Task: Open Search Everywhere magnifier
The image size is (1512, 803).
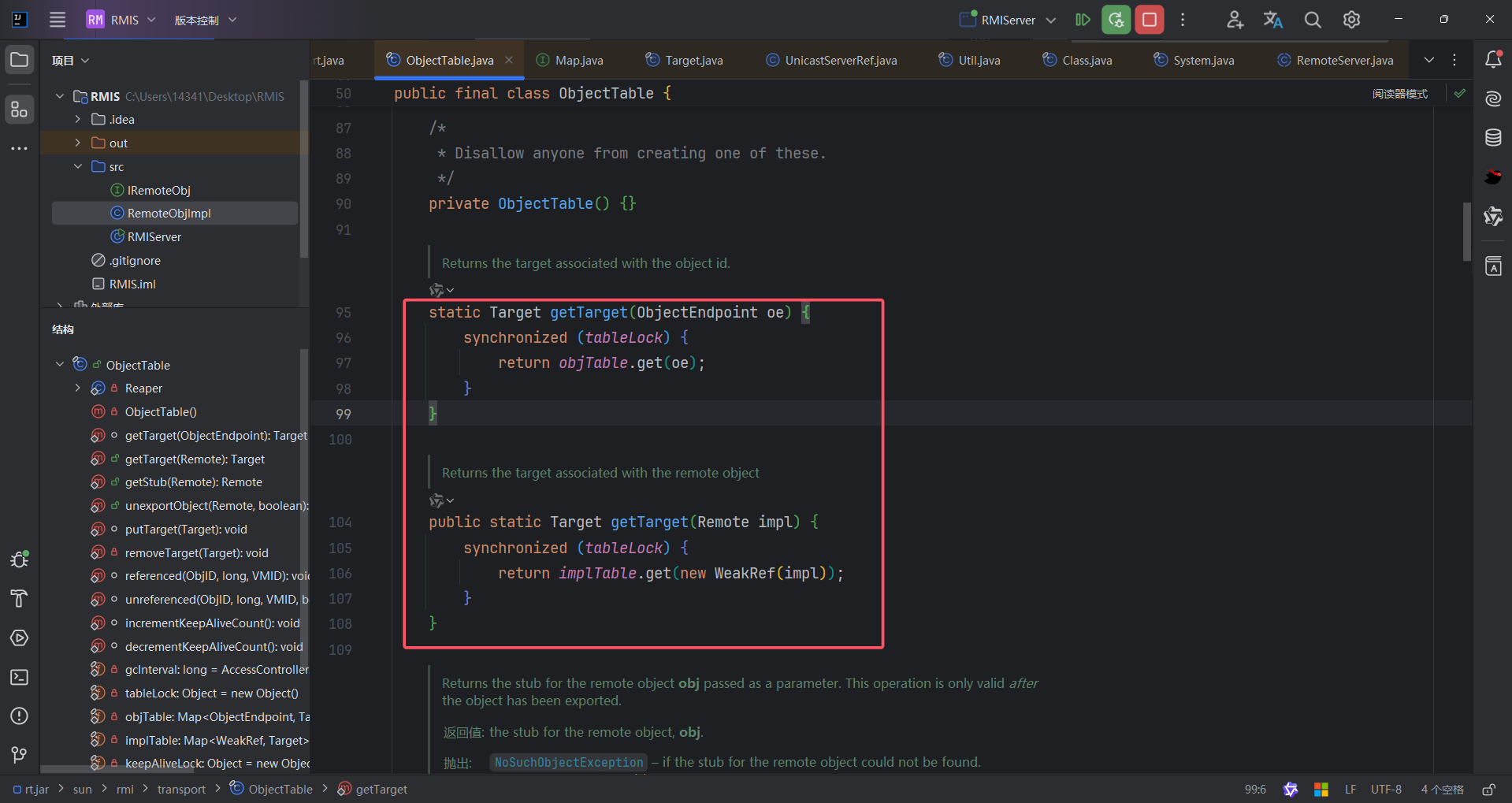Action: 1313,20
